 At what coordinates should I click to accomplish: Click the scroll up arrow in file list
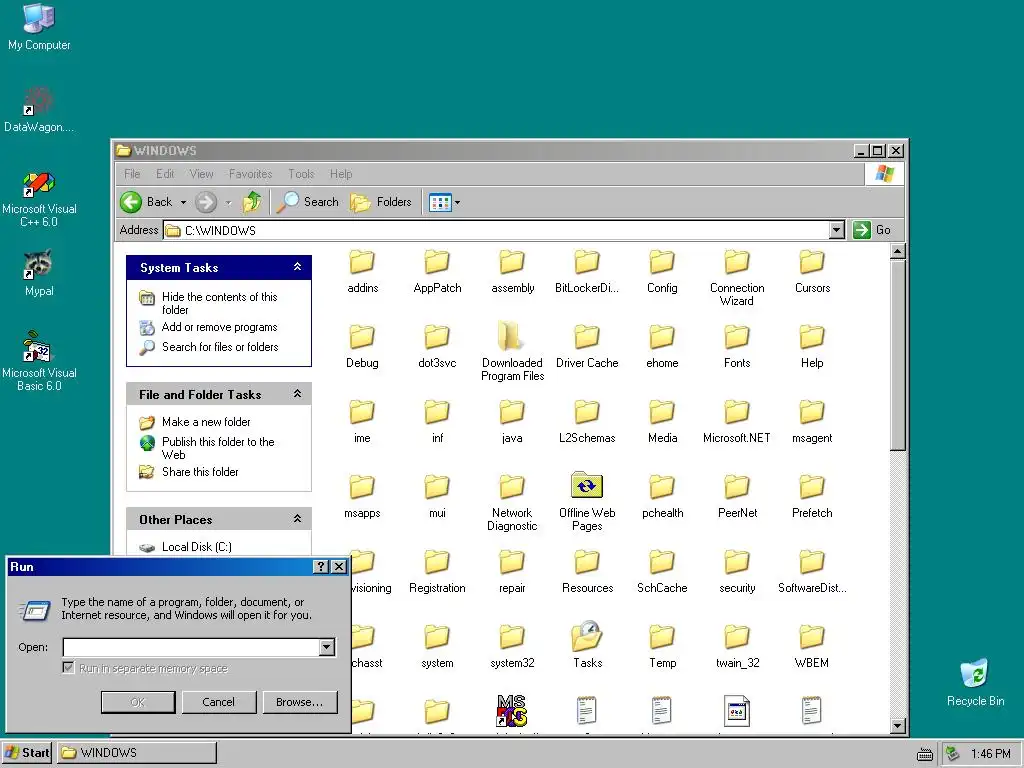[x=897, y=251]
